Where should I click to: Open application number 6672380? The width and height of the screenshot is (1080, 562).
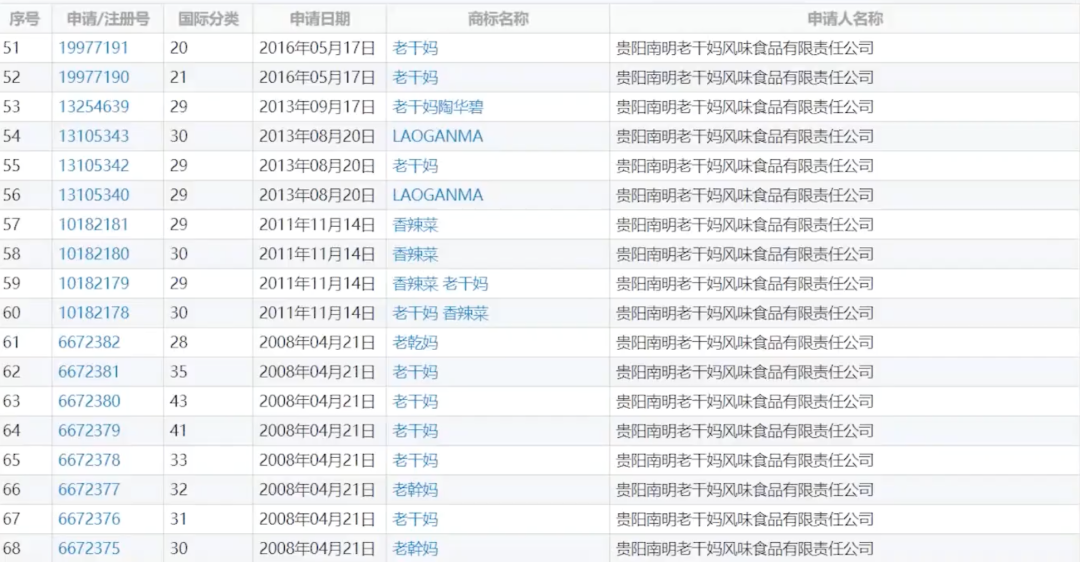(x=89, y=402)
